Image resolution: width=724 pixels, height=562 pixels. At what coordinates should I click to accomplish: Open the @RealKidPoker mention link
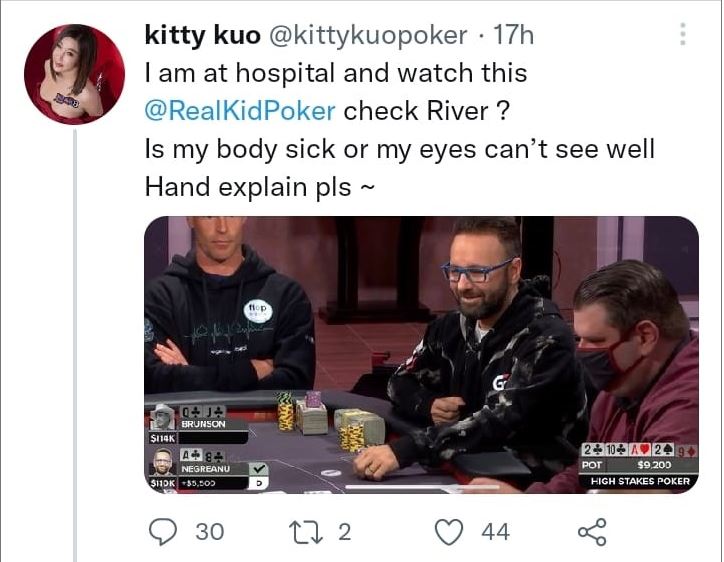tap(240, 111)
